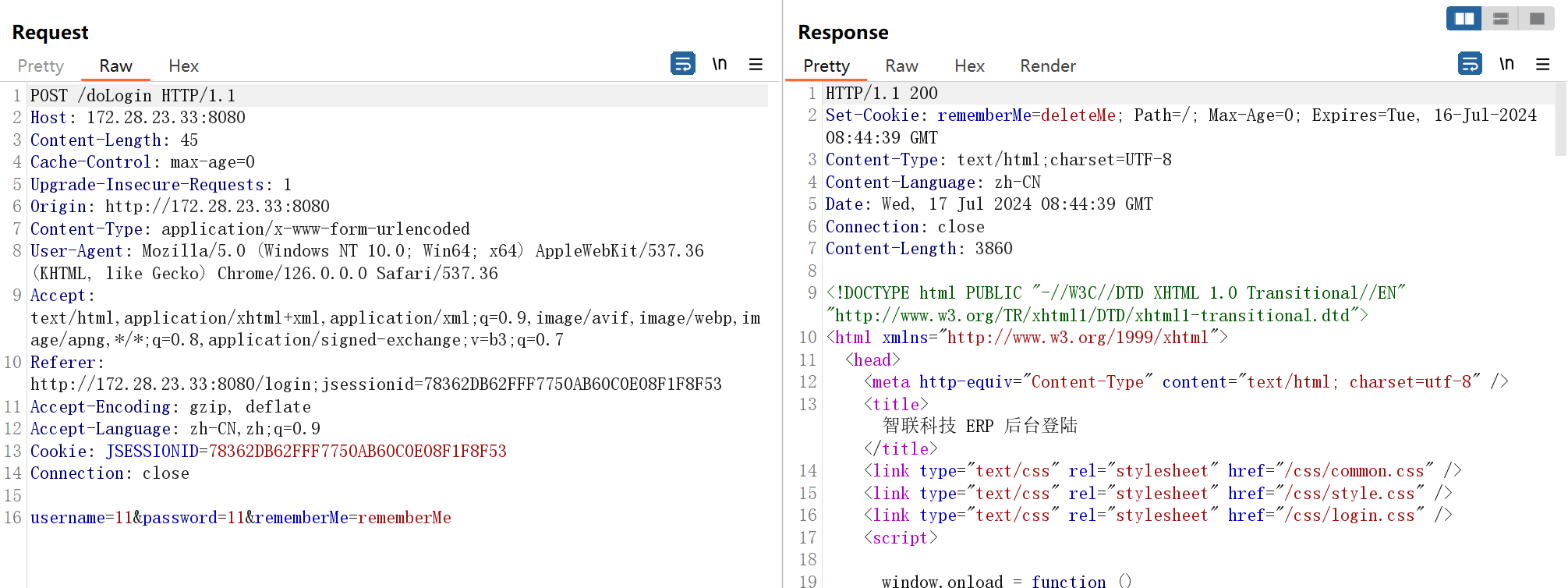
Task: Toggle non-printable characters \n in Request panel
Action: click(720, 64)
